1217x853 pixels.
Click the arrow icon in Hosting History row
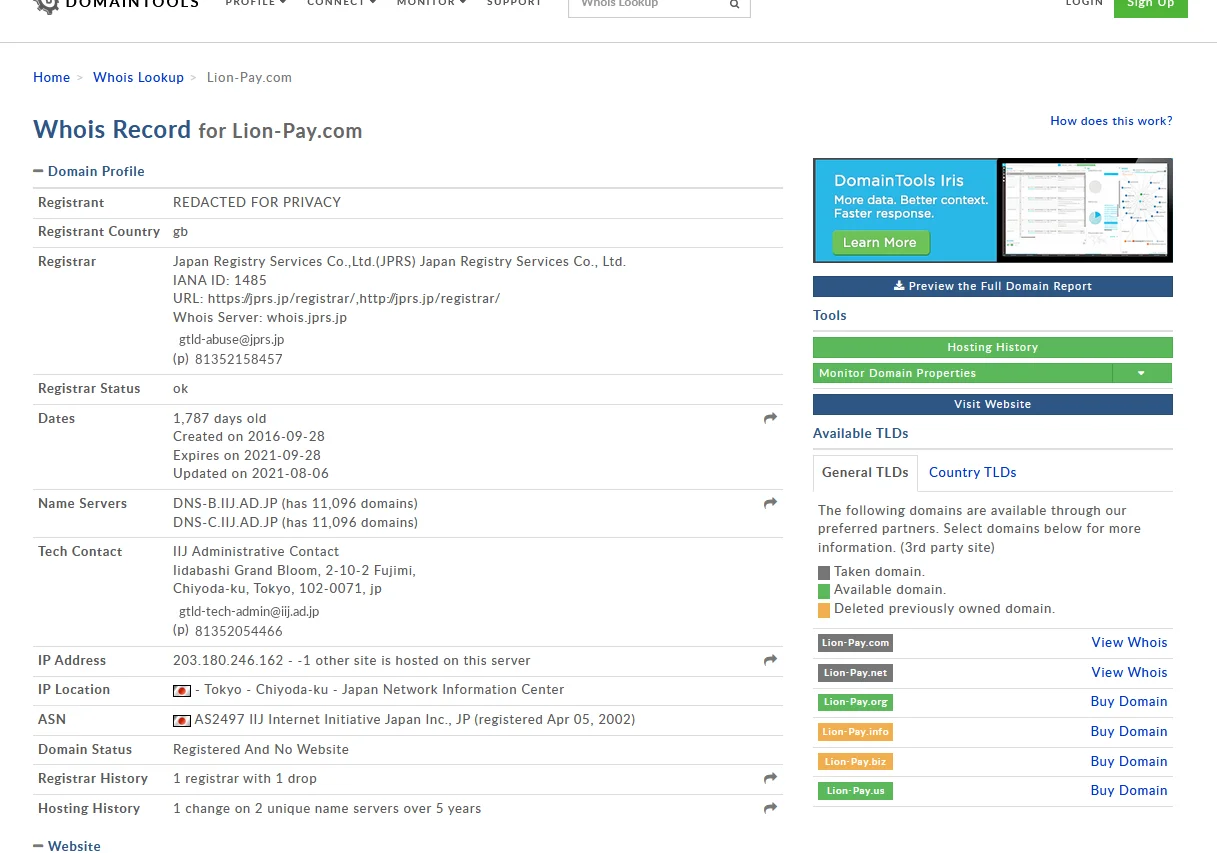[x=770, y=808]
